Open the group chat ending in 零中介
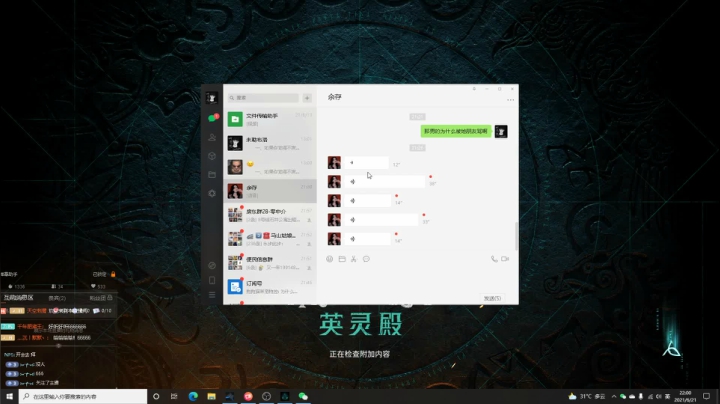 (270, 215)
